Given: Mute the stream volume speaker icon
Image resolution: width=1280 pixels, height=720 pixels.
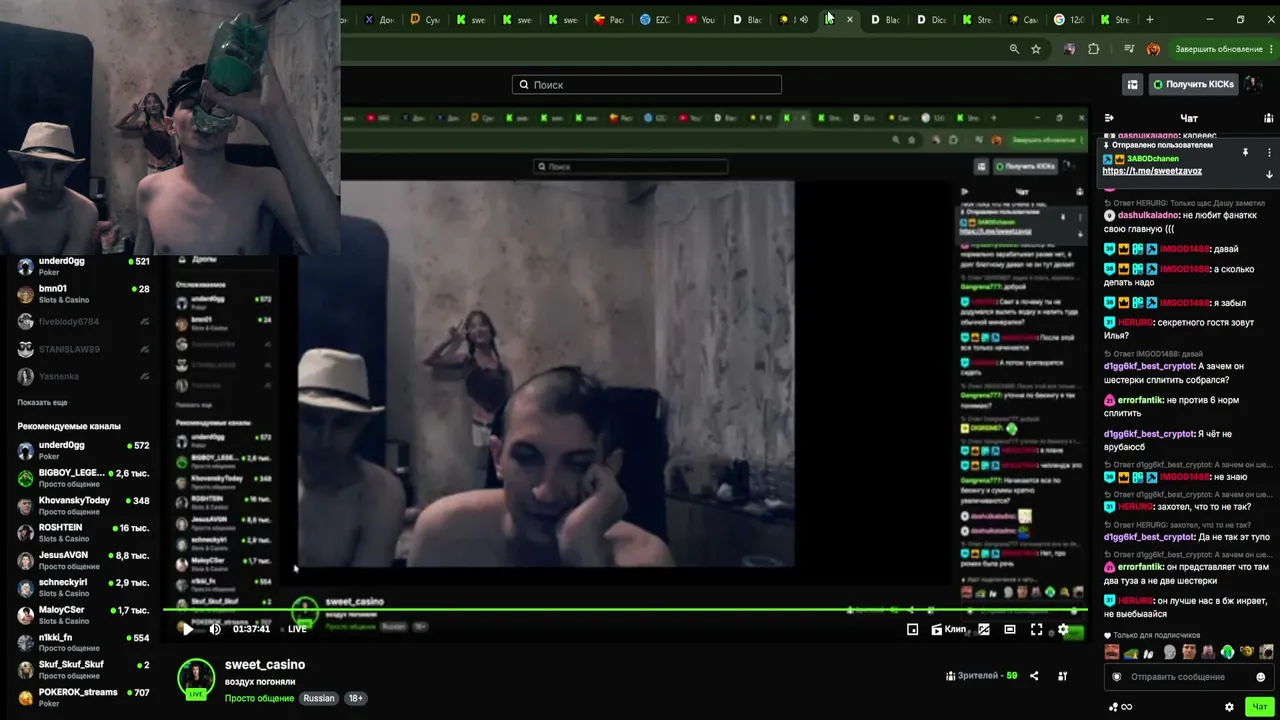Looking at the screenshot, I should [x=214, y=629].
